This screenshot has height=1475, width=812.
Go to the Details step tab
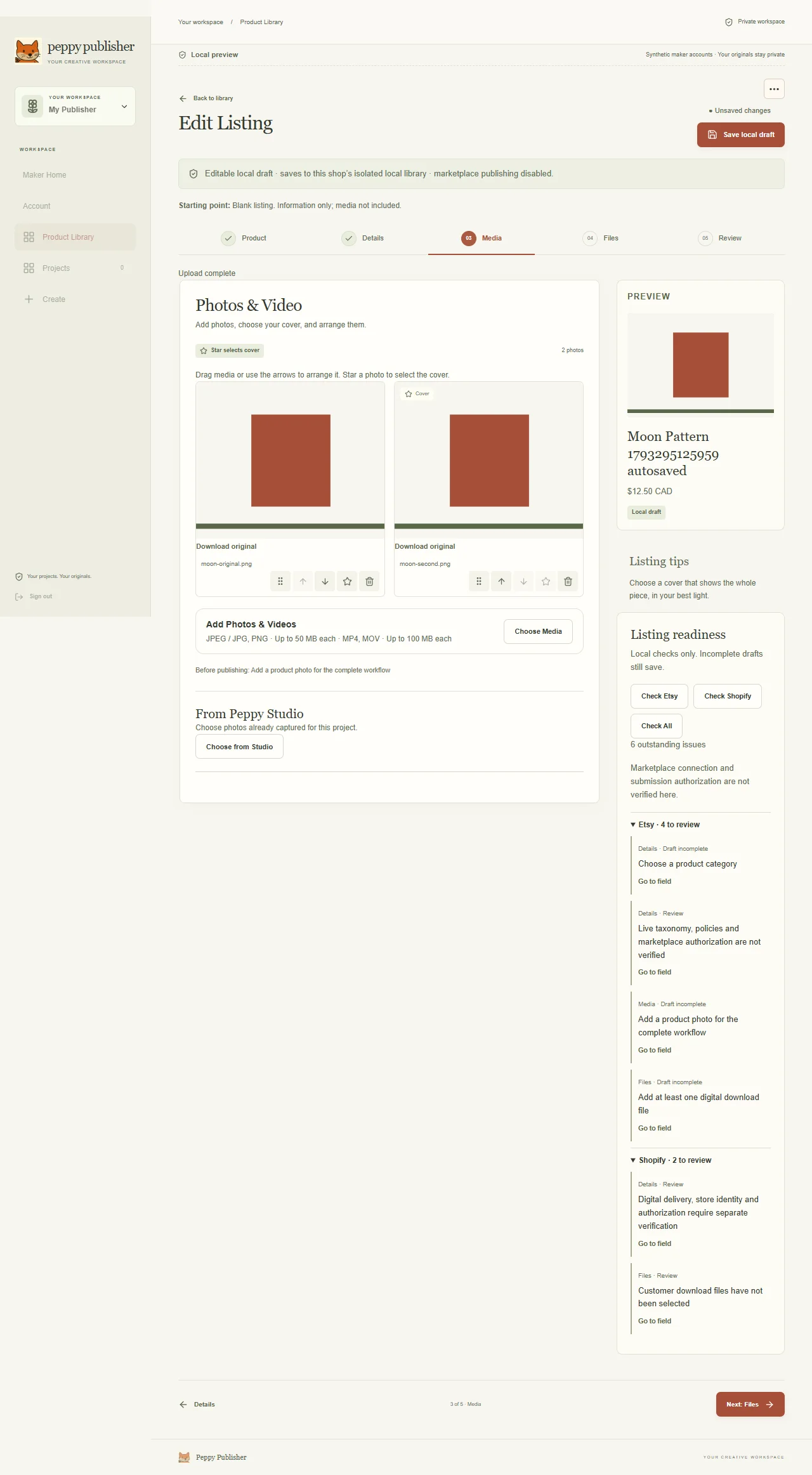click(363, 239)
